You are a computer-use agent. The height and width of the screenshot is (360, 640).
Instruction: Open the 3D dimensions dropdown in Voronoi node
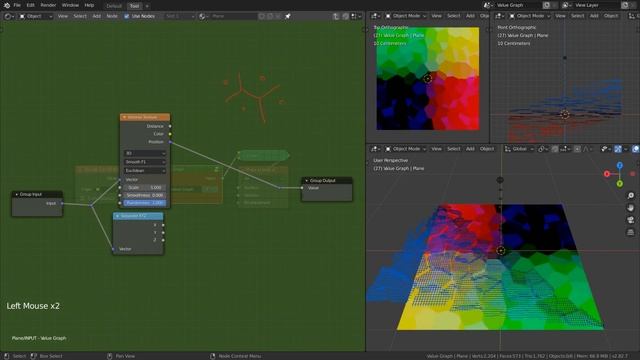point(145,153)
